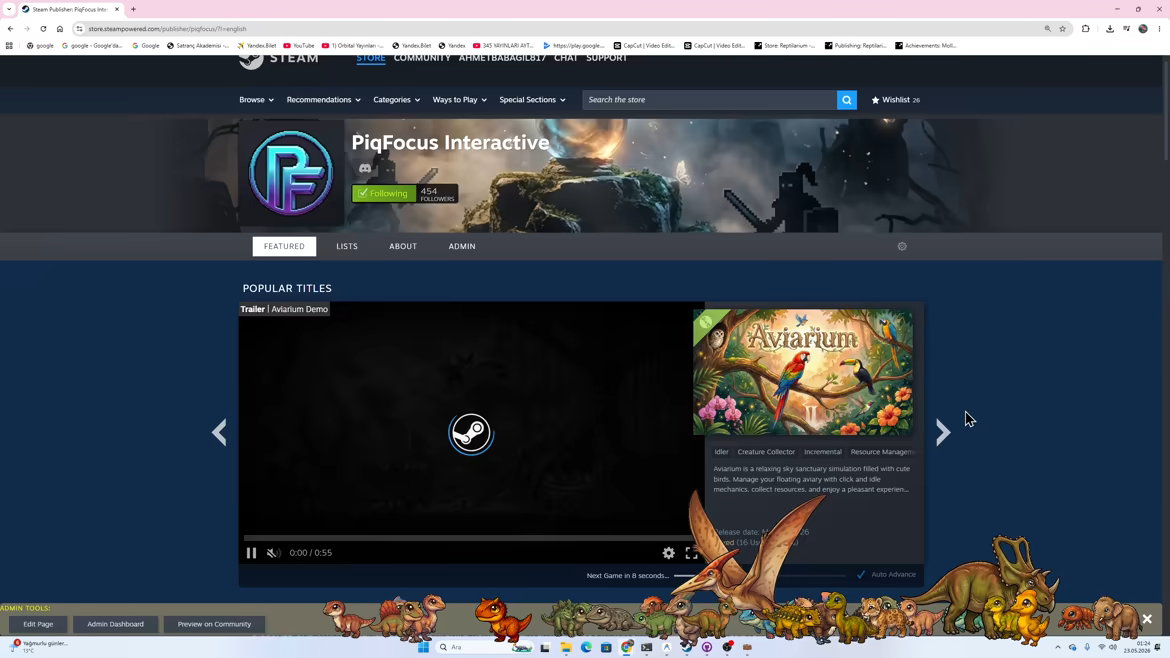This screenshot has width=1170, height=658.
Task: Open the publisher page settings gear
Action: pos(902,246)
